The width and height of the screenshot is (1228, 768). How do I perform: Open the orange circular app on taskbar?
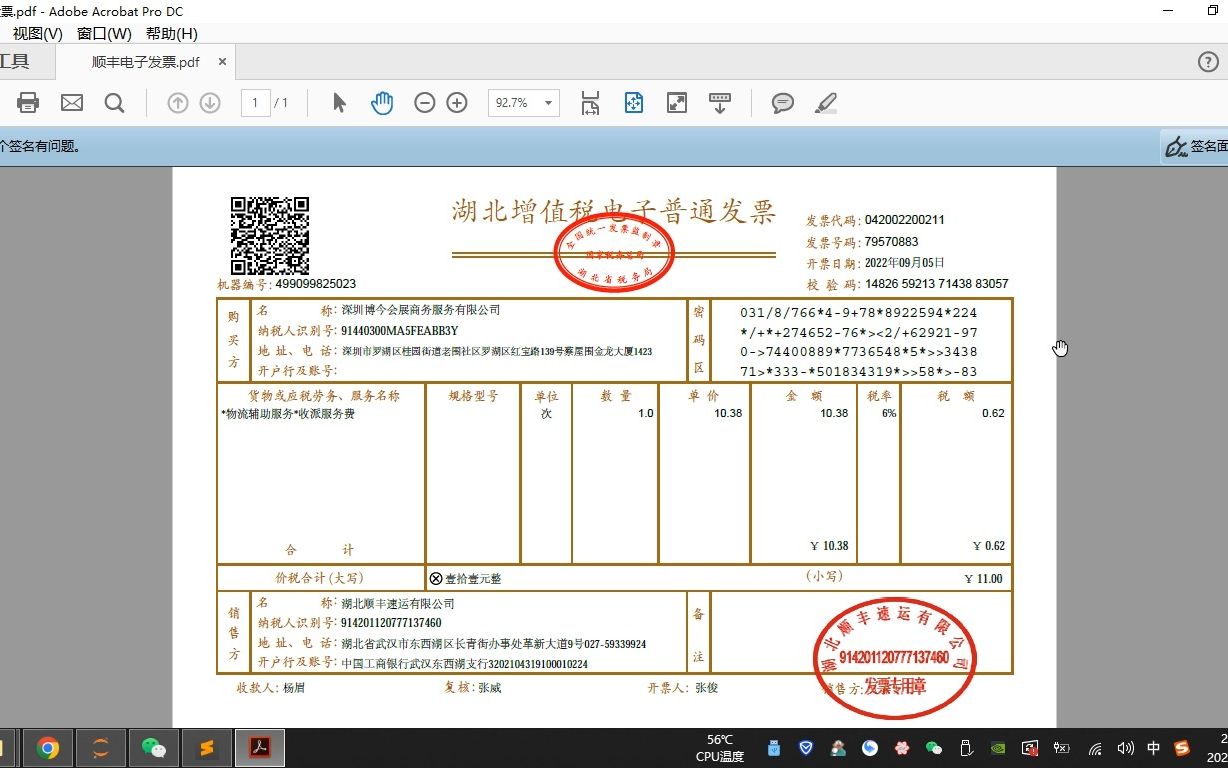[100, 748]
